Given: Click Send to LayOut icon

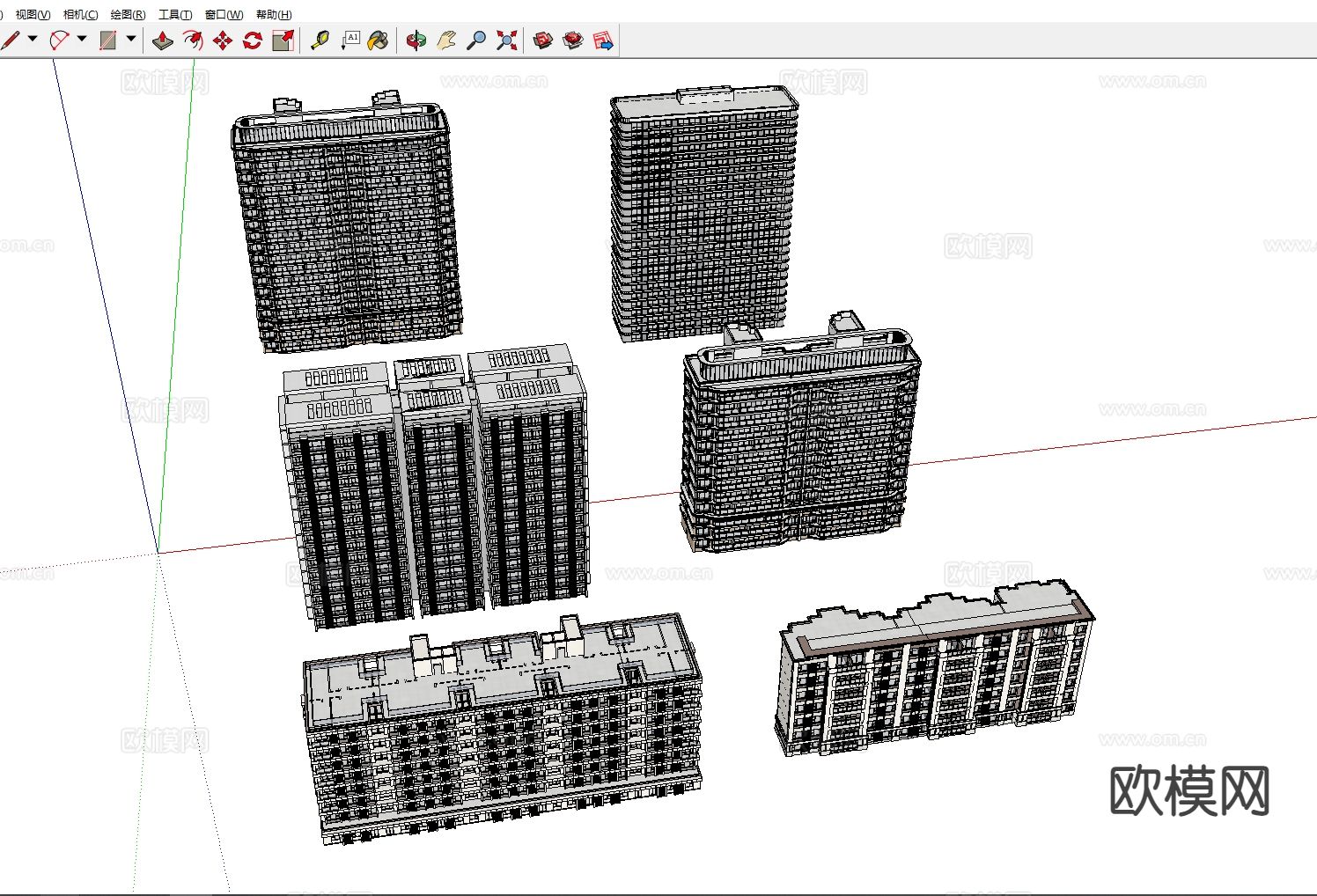Looking at the screenshot, I should tap(603, 40).
